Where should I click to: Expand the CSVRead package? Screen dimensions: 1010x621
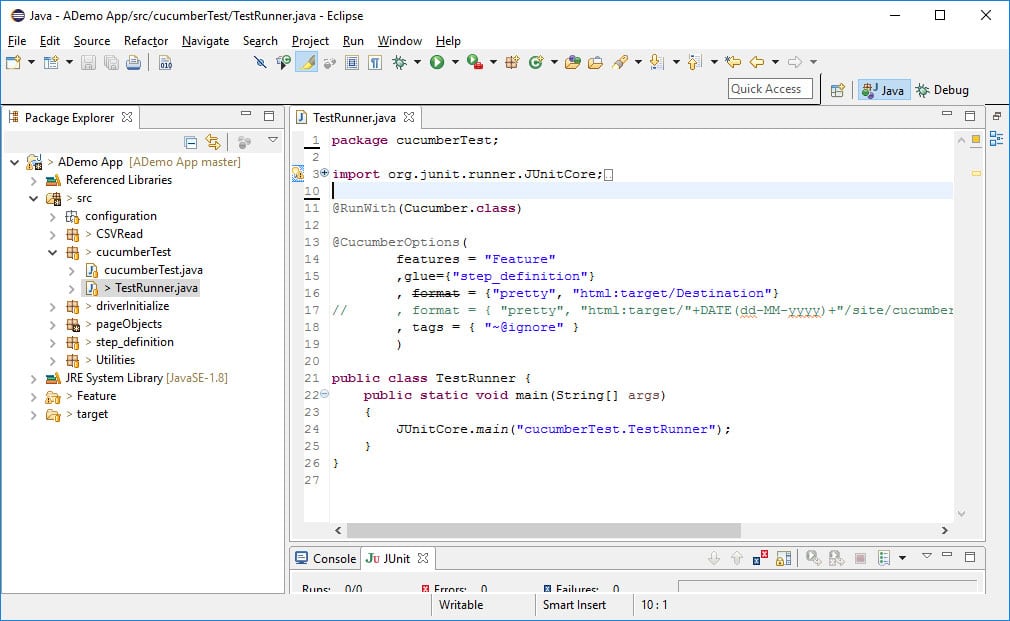point(53,234)
